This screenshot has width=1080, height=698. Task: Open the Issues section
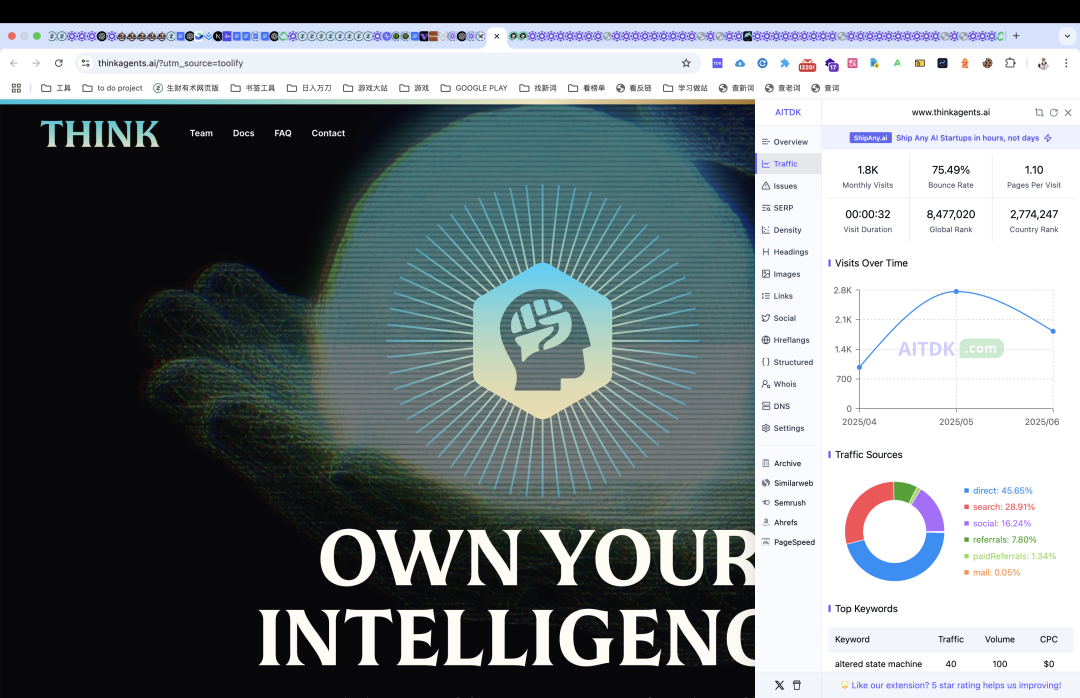[780, 186]
